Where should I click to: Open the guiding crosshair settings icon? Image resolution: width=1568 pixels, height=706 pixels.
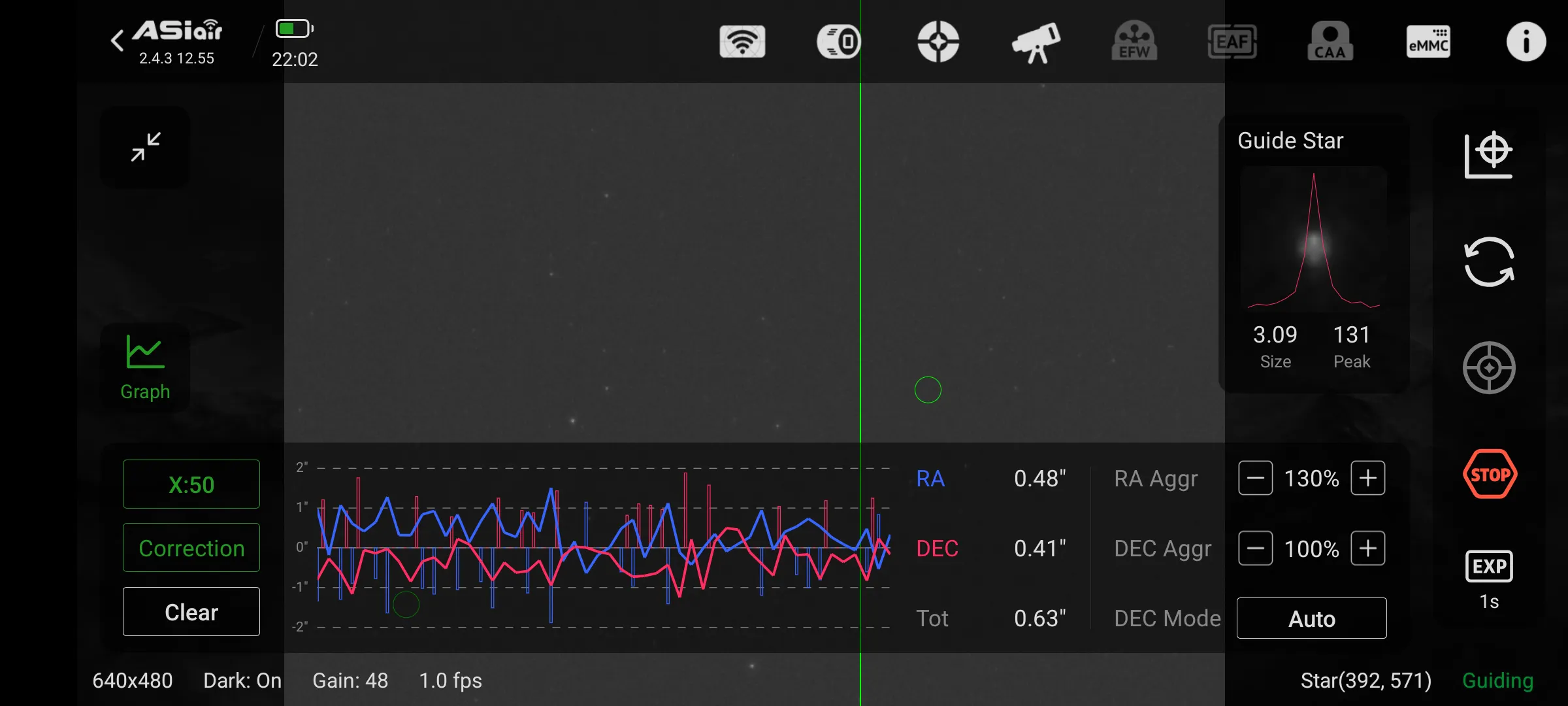938,42
